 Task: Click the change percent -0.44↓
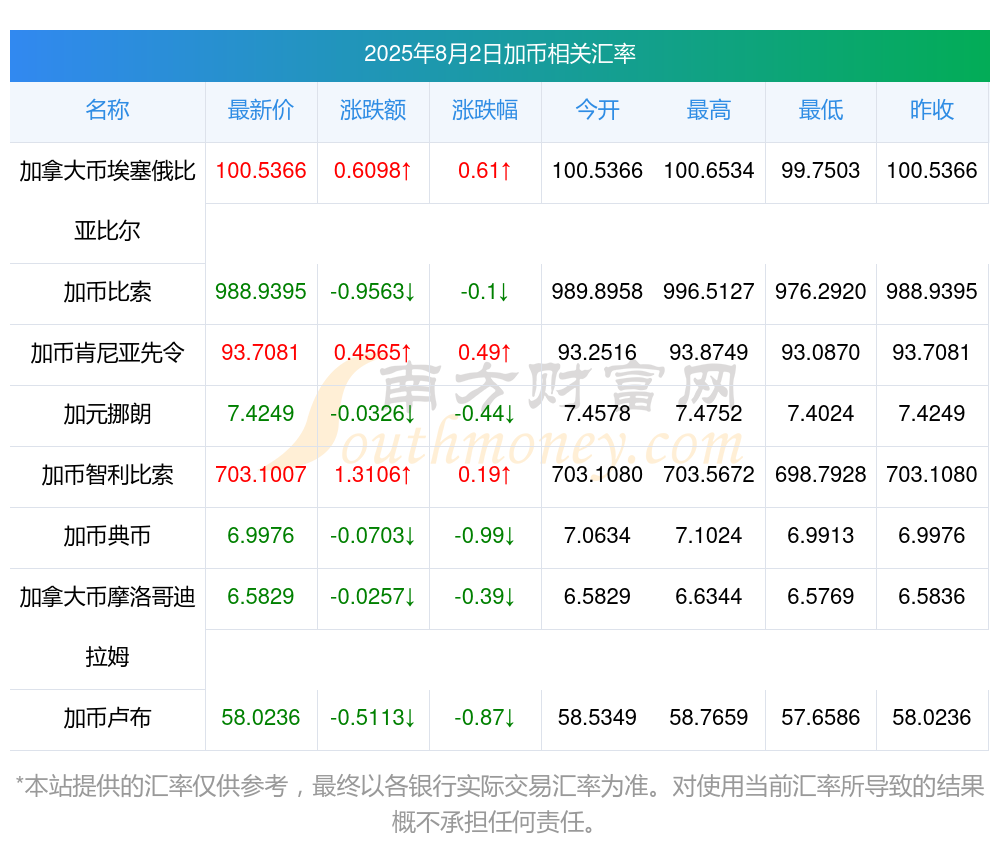[485, 414]
